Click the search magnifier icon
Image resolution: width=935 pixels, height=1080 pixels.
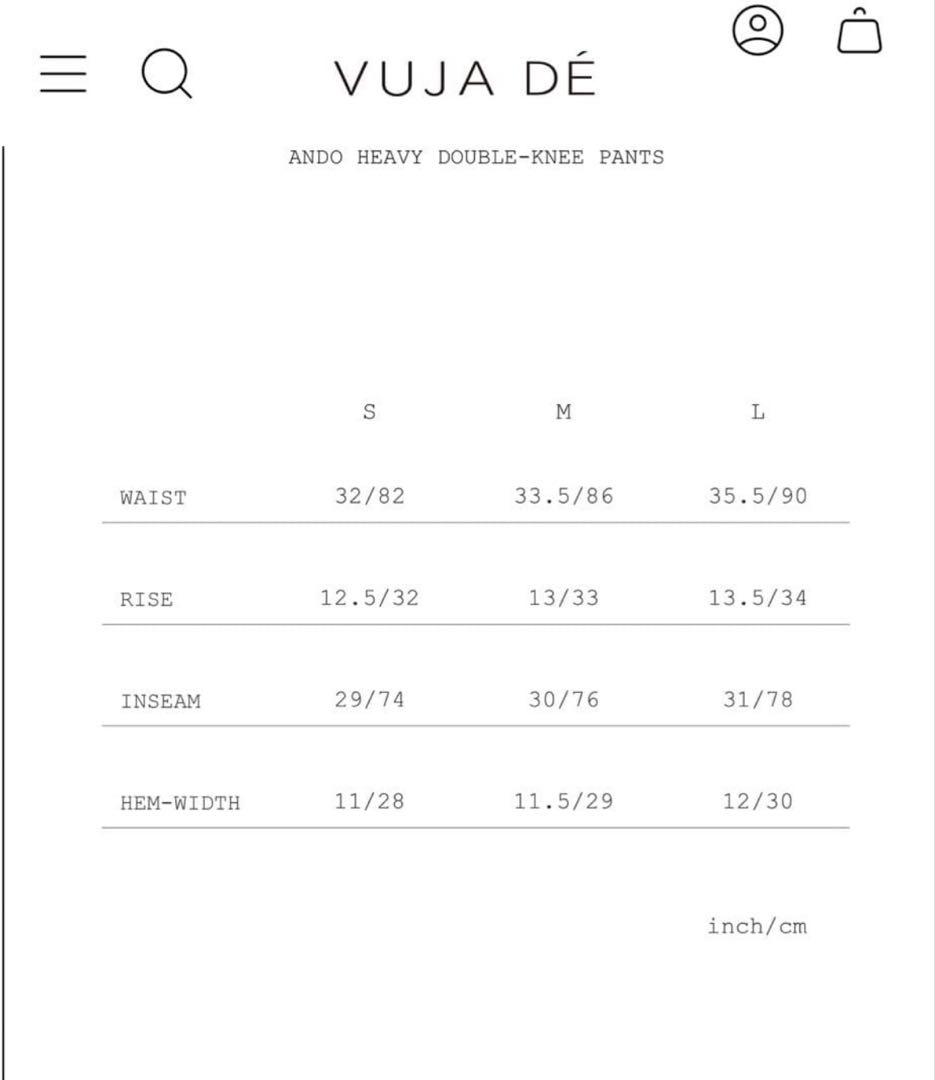(166, 74)
